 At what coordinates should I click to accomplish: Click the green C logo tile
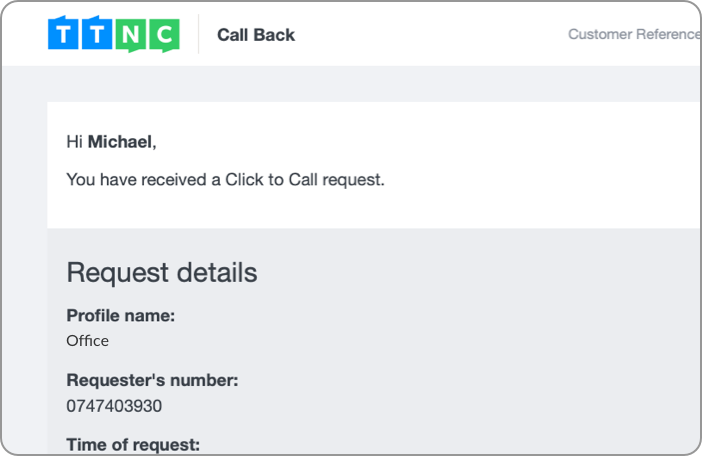(x=164, y=35)
